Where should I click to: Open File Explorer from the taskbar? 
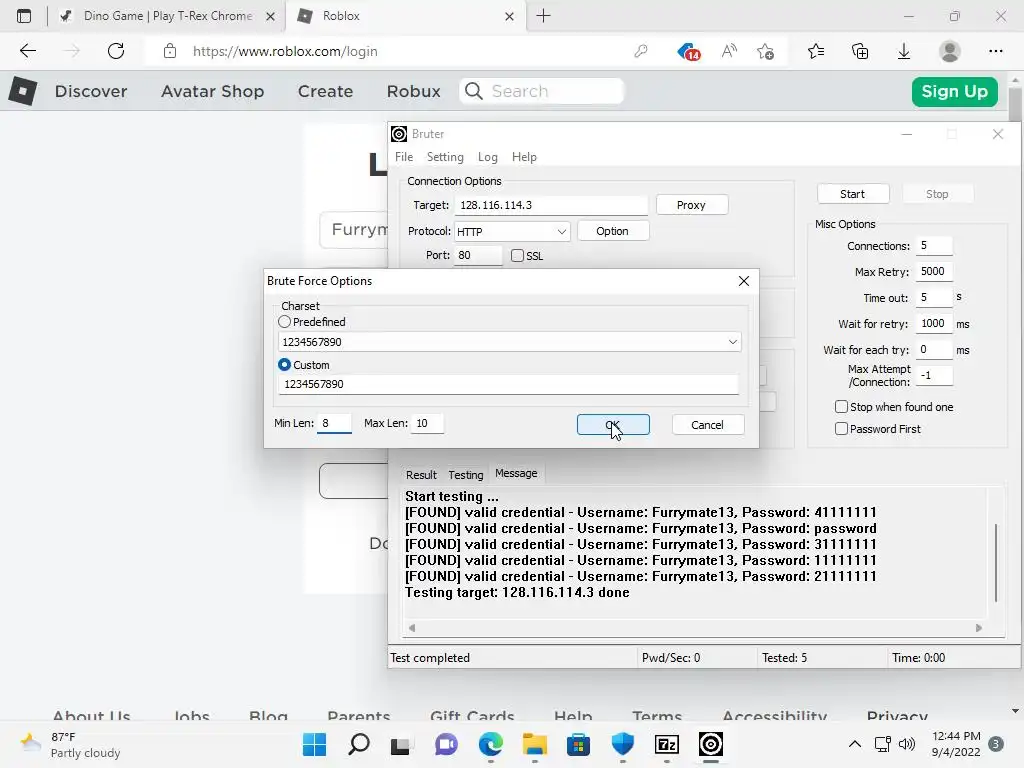(534, 744)
